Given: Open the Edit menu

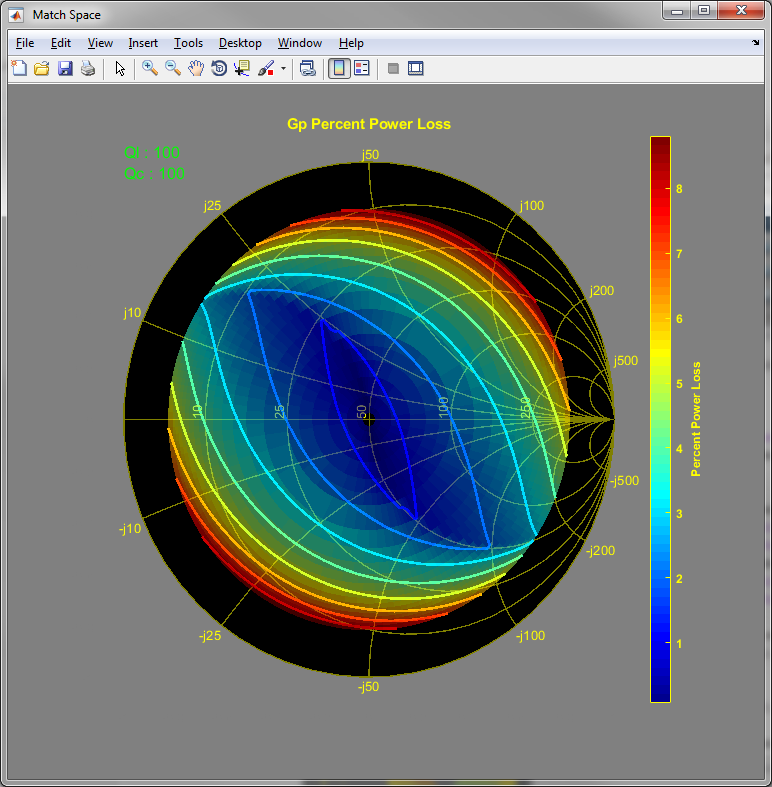Looking at the screenshot, I should [61, 43].
